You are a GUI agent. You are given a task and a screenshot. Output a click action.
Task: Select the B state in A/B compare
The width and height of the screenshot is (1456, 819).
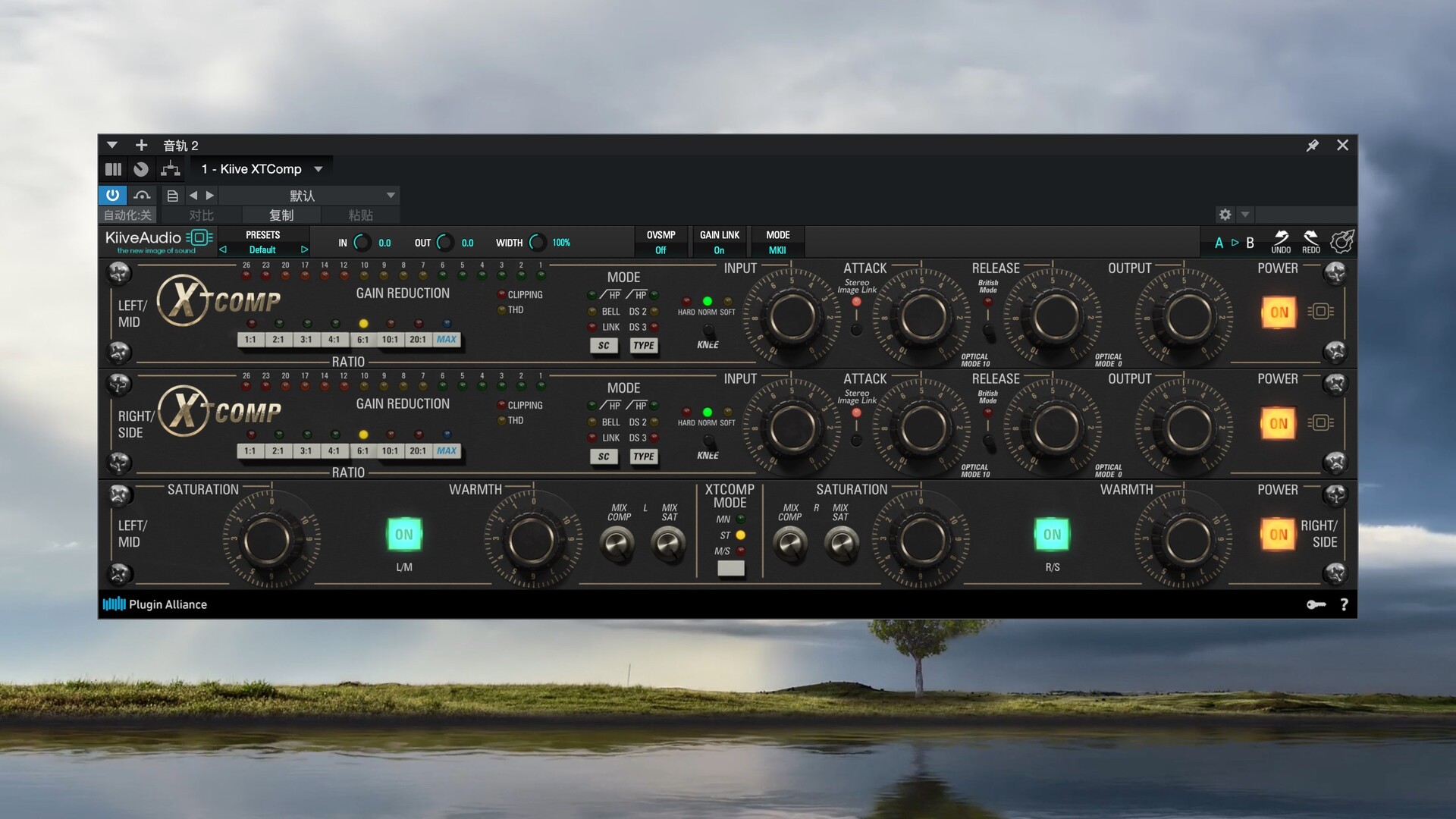(1250, 243)
